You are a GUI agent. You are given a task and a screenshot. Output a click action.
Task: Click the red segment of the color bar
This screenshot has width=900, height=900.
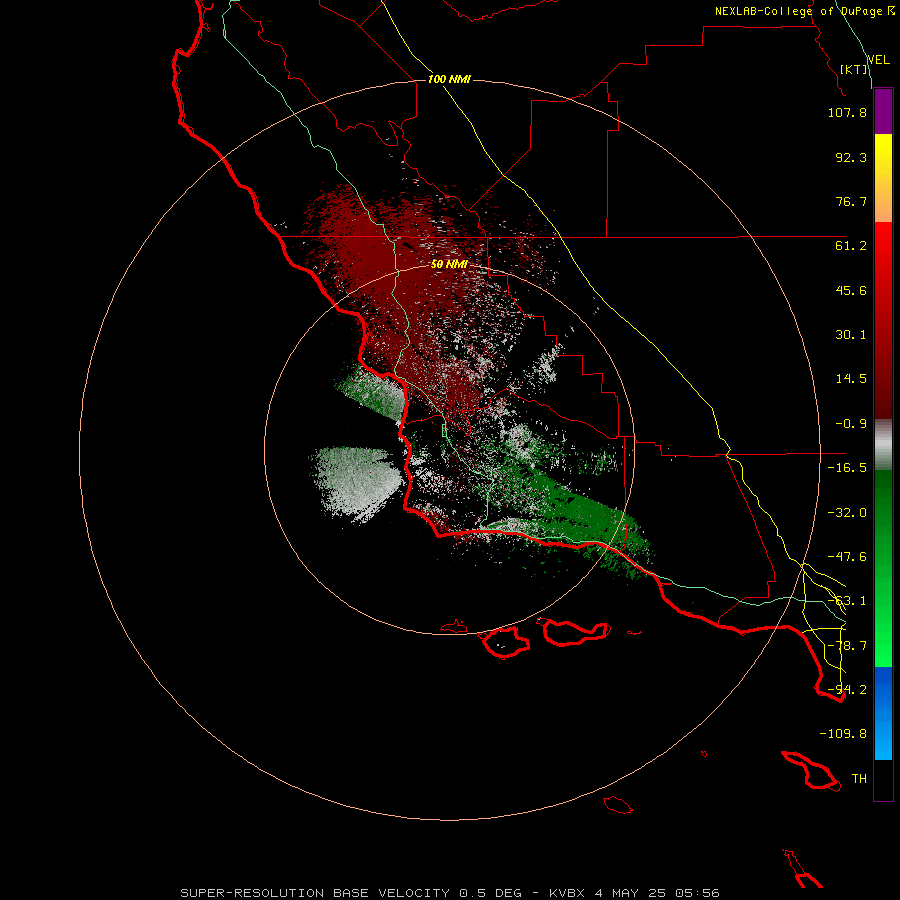[x=883, y=320]
